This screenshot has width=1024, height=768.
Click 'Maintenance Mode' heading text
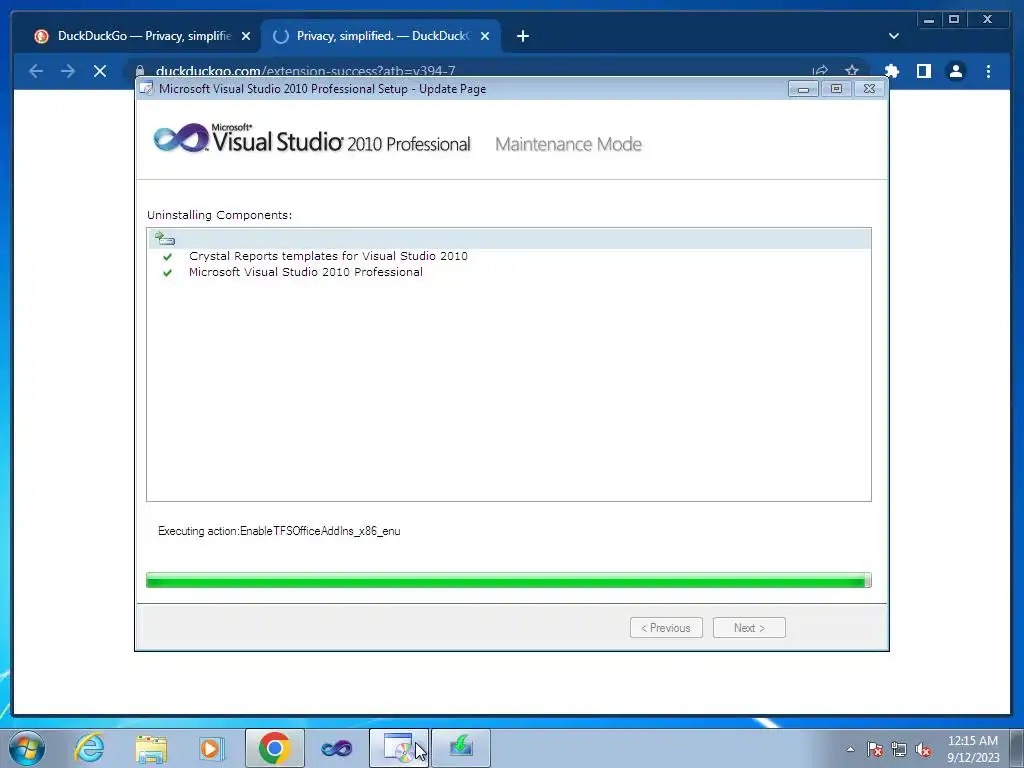pyautogui.click(x=568, y=144)
